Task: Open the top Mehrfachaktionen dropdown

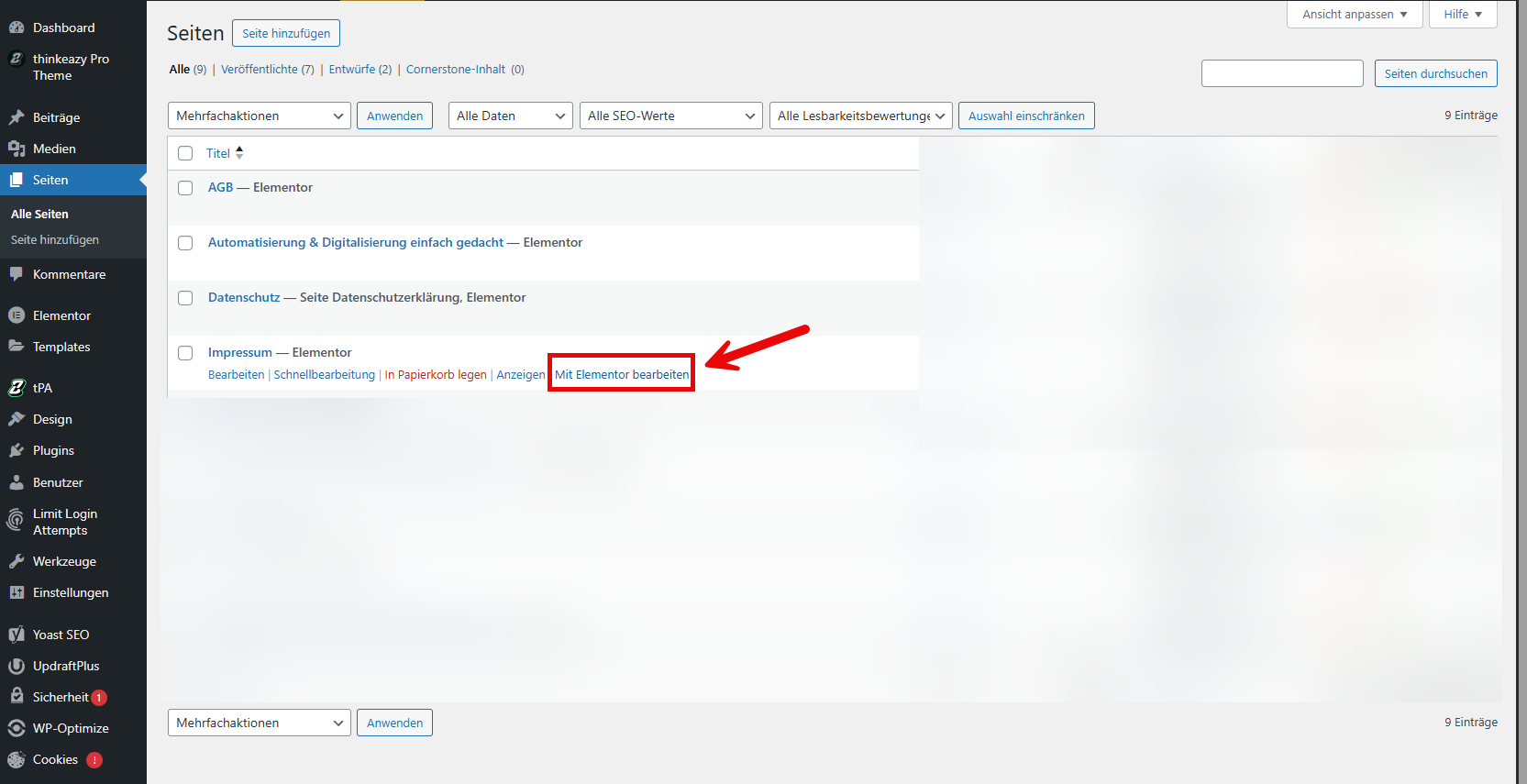Action: click(260, 116)
